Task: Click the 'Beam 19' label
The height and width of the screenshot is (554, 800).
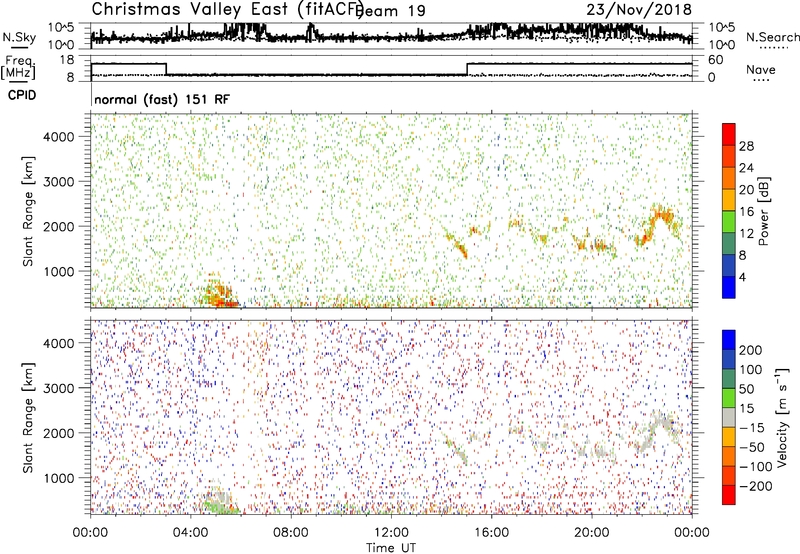Action: pyautogui.click(x=390, y=11)
